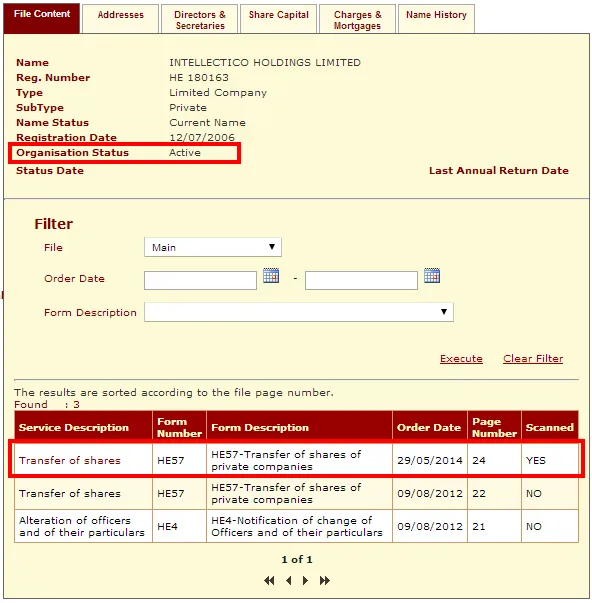
Task: Select the Share Capital tab
Action: click(x=278, y=19)
